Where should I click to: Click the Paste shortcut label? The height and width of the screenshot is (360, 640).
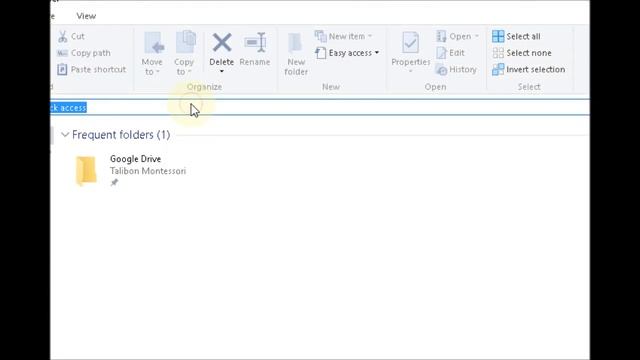(98, 69)
